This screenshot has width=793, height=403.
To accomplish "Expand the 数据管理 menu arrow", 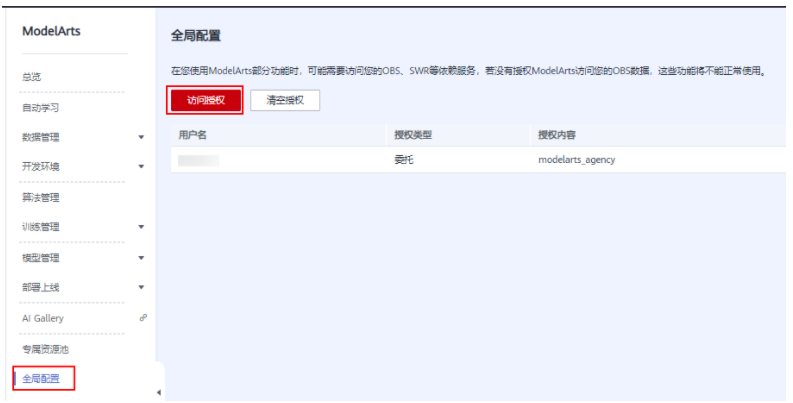I will 141,137.
